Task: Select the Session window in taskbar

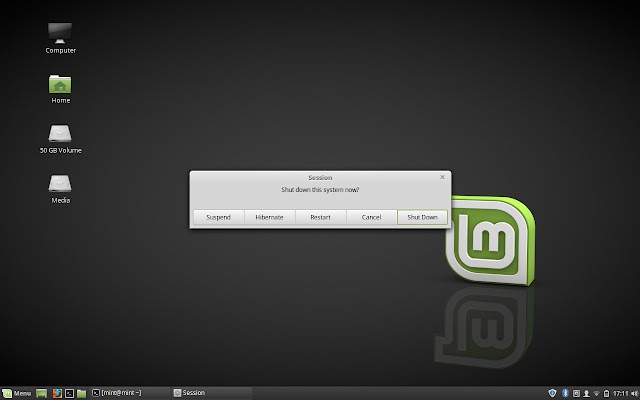Action: (211, 393)
